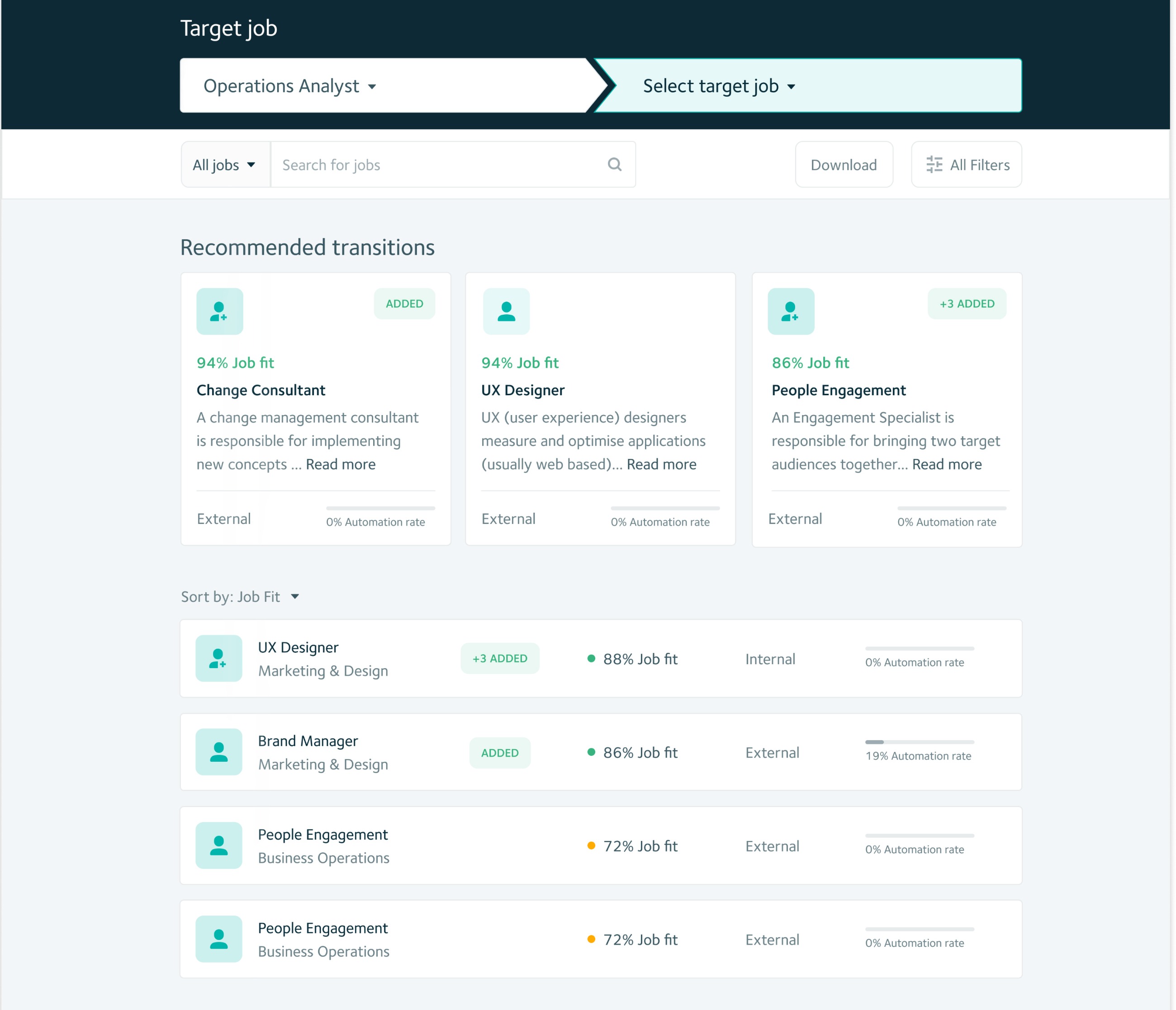The height and width of the screenshot is (1010, 1176).
Task: Focus the Search for jobs field
Action: click(437, 165)
